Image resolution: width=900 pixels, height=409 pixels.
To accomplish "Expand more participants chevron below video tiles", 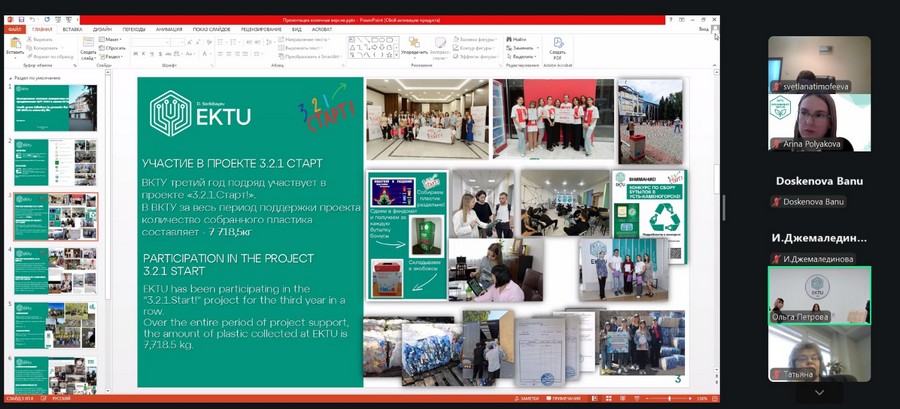I will pyautogui.click(x=819, y=393).
